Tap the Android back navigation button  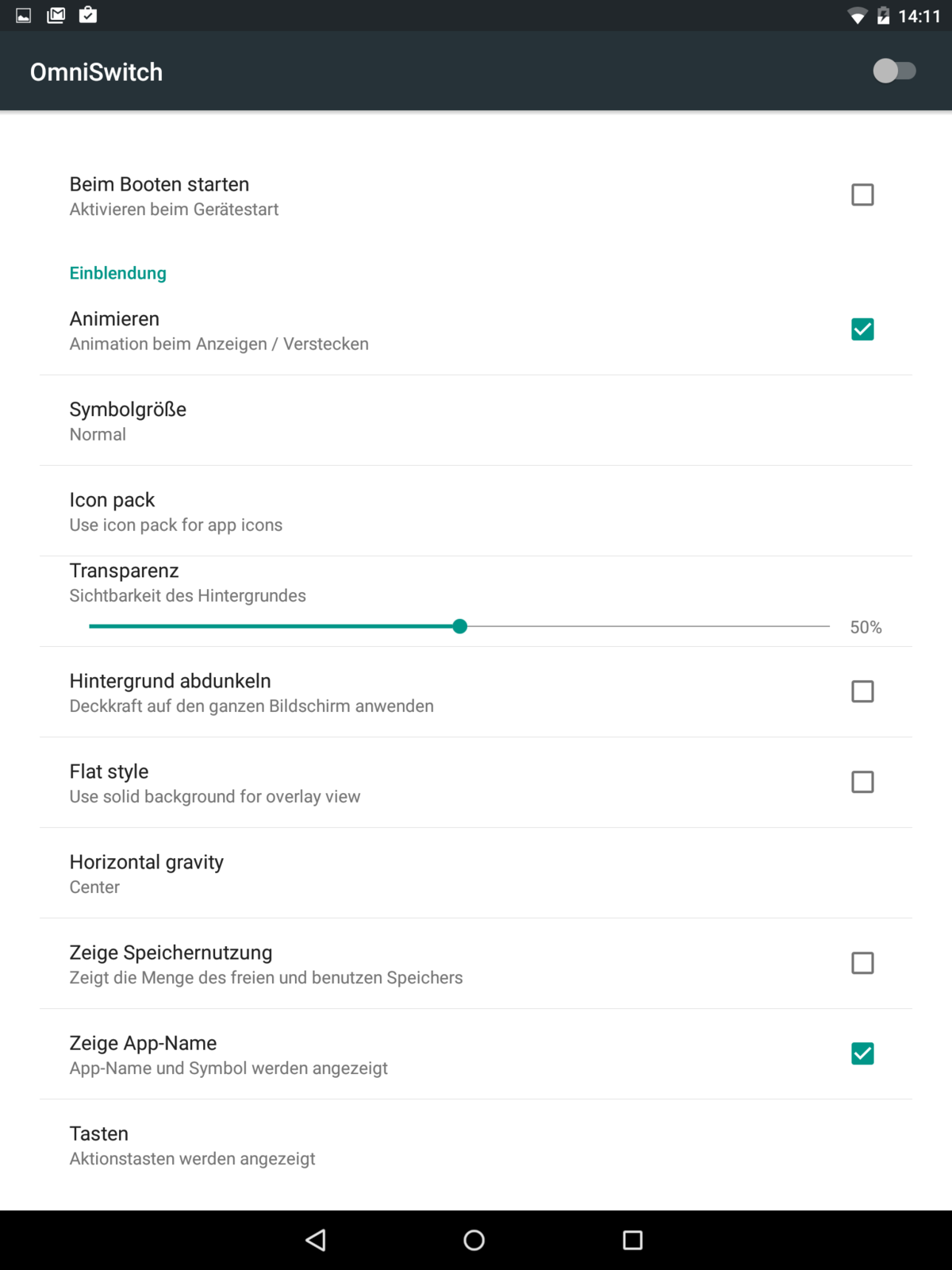click(316, 1240)
